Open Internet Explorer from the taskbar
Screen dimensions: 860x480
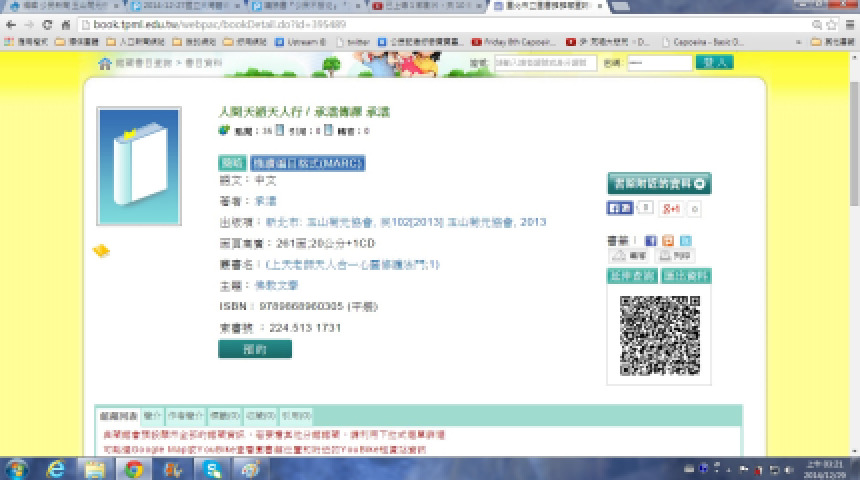56,468
